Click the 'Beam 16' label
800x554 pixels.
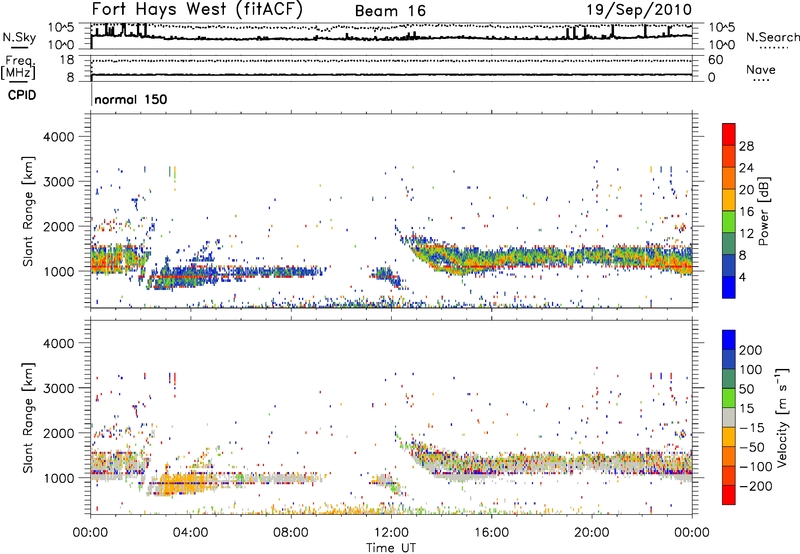click(x=390, y=11)
